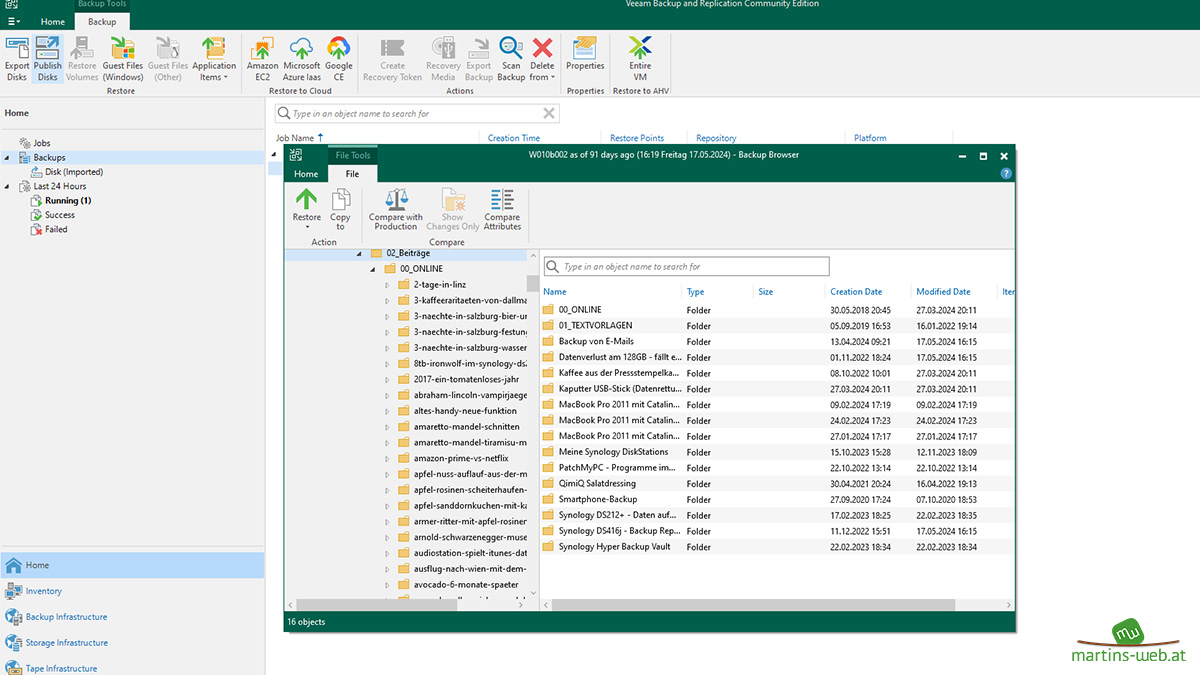This screenshot has width=1200, height=675.
Task: Switch to the main Home ribbon tab
Action: [53, 21]
